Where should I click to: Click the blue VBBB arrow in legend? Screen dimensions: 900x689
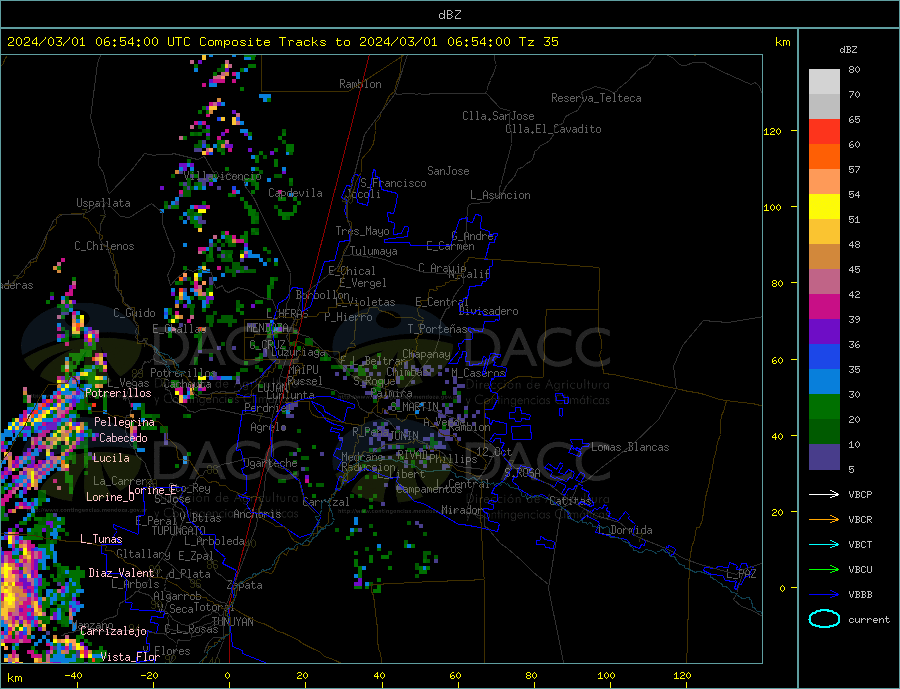(x=824, y=594)
